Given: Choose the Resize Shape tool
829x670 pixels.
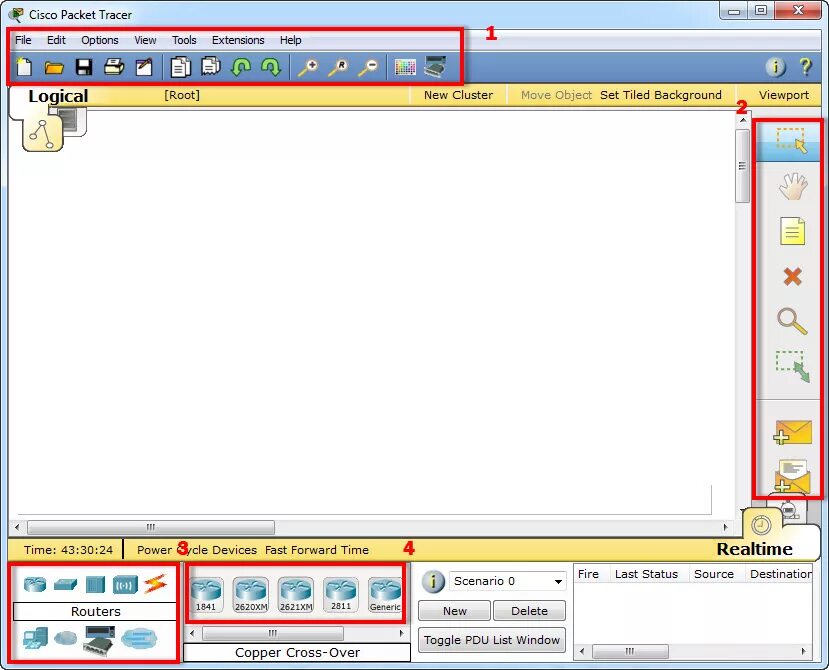Looking at the screenshot, I should (793, 366).
